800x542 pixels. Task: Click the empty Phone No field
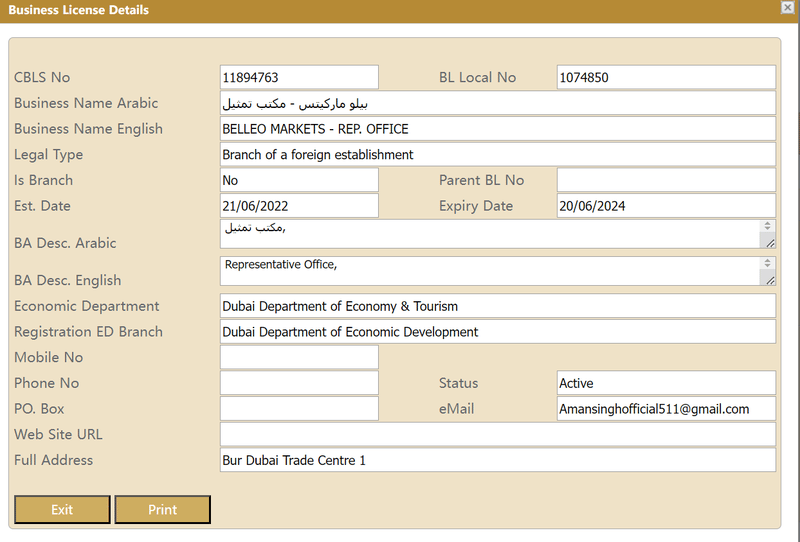pyautogui.click(x=299, y=383)
